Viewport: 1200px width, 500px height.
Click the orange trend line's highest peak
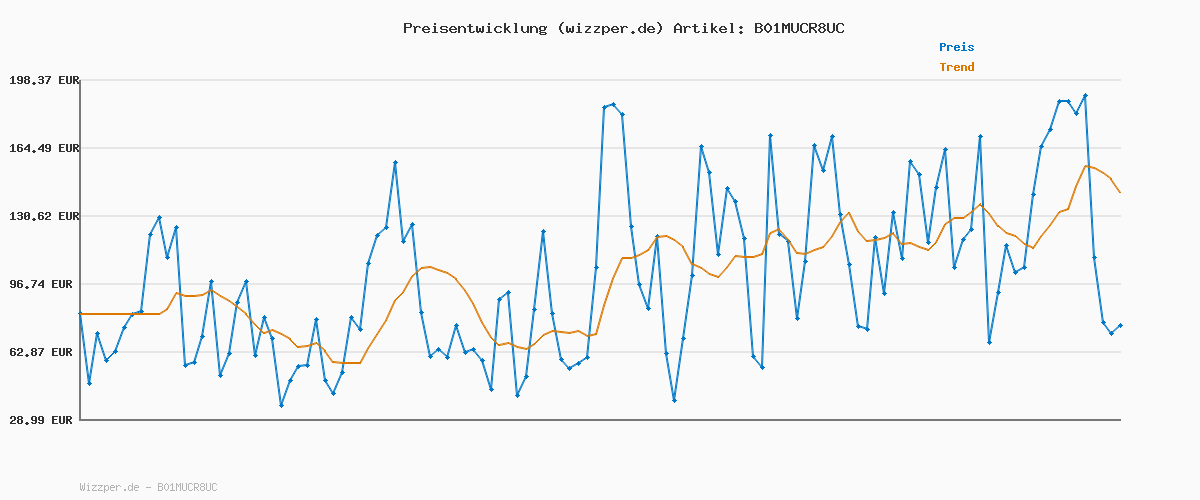pos(1087,166)
